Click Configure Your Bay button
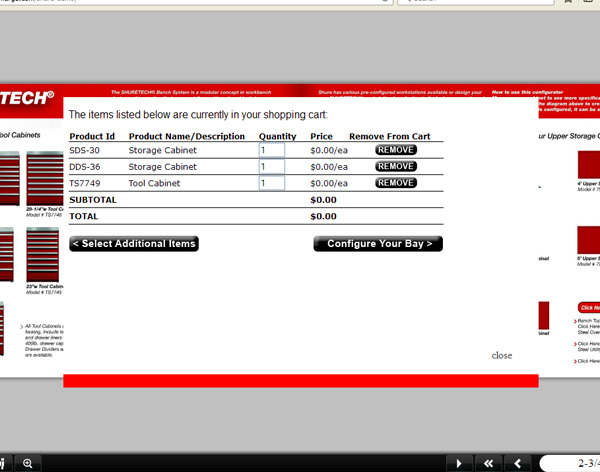The height and width of the screenshot is (472, 600). 378,244
